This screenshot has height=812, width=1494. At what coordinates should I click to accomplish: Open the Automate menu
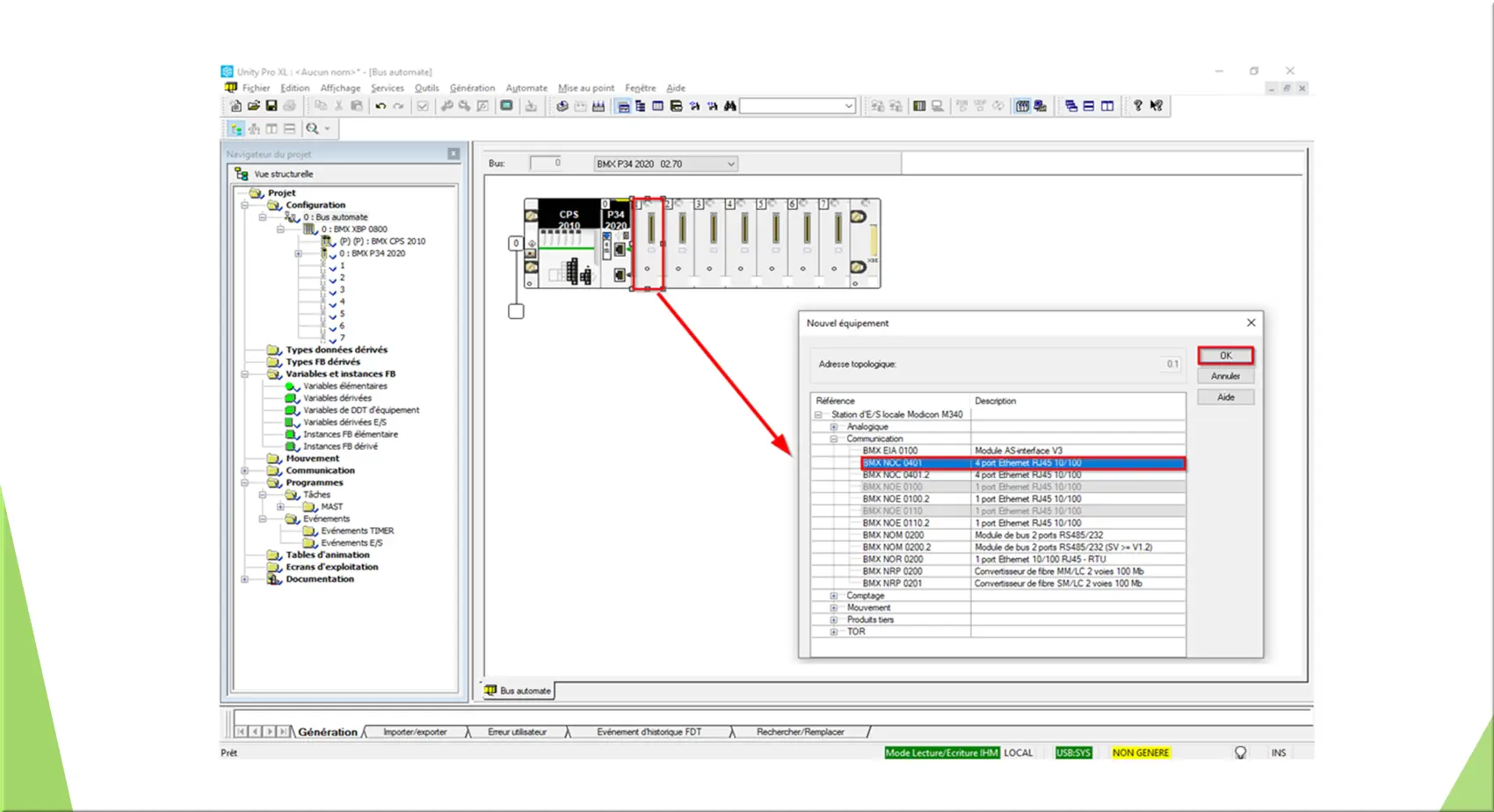coord(526,88)
